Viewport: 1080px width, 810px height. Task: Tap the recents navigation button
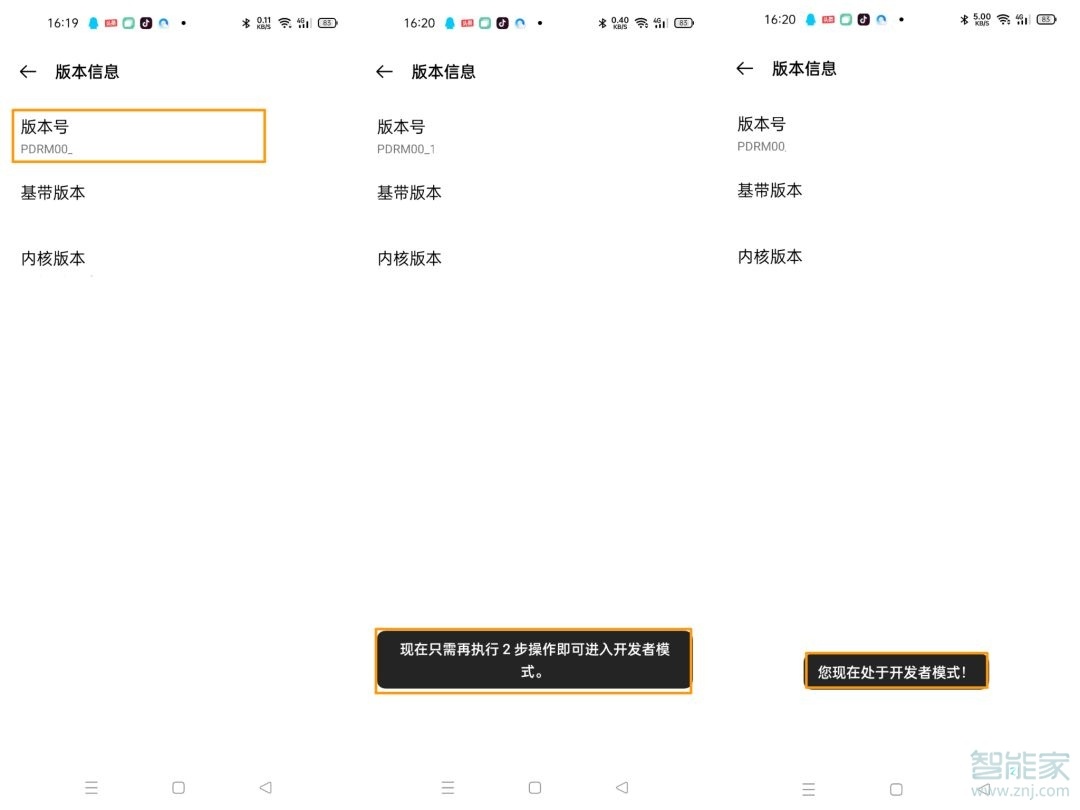point(91,787)
